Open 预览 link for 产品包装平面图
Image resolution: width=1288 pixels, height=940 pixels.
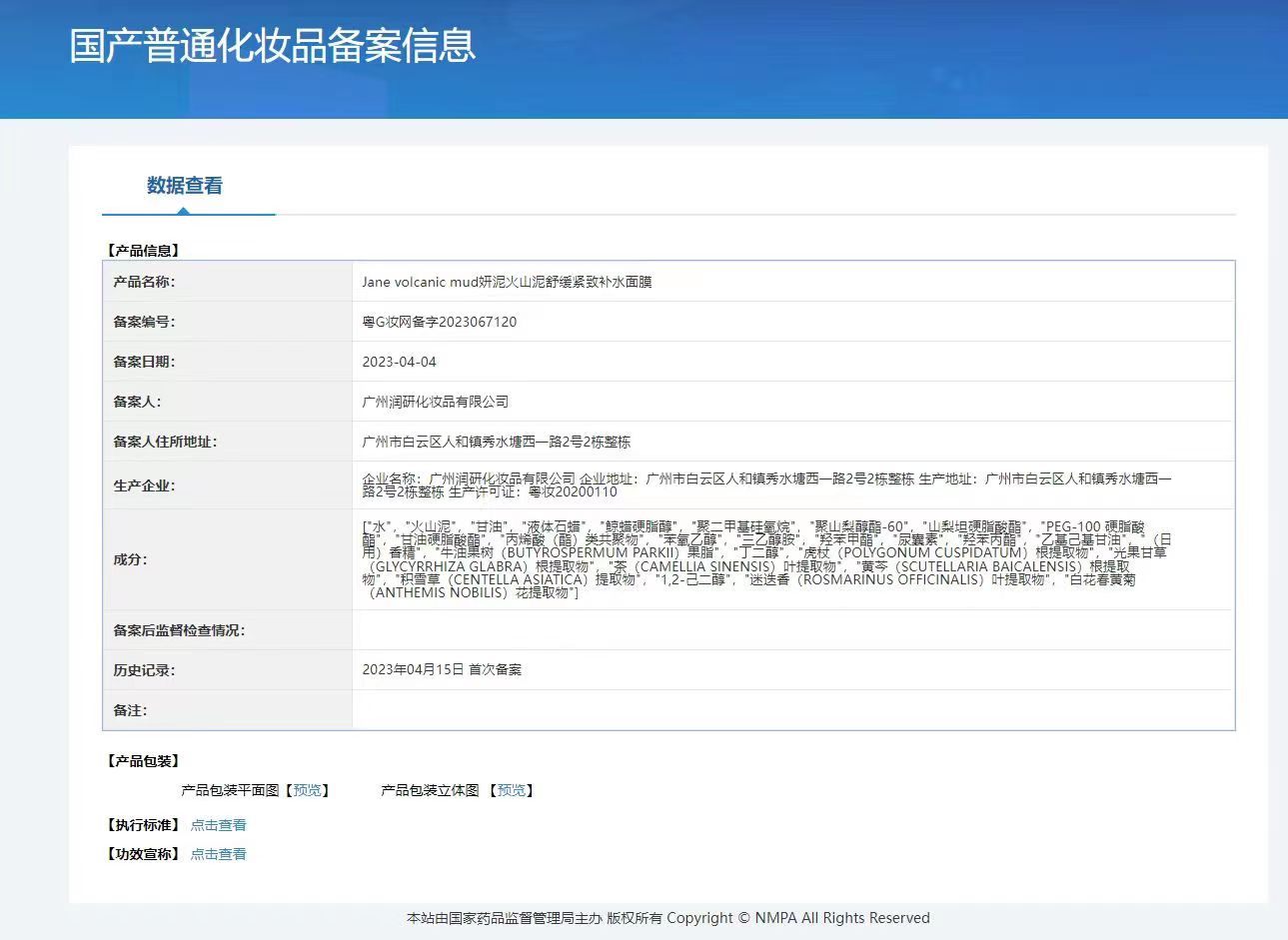coord(308,790)
